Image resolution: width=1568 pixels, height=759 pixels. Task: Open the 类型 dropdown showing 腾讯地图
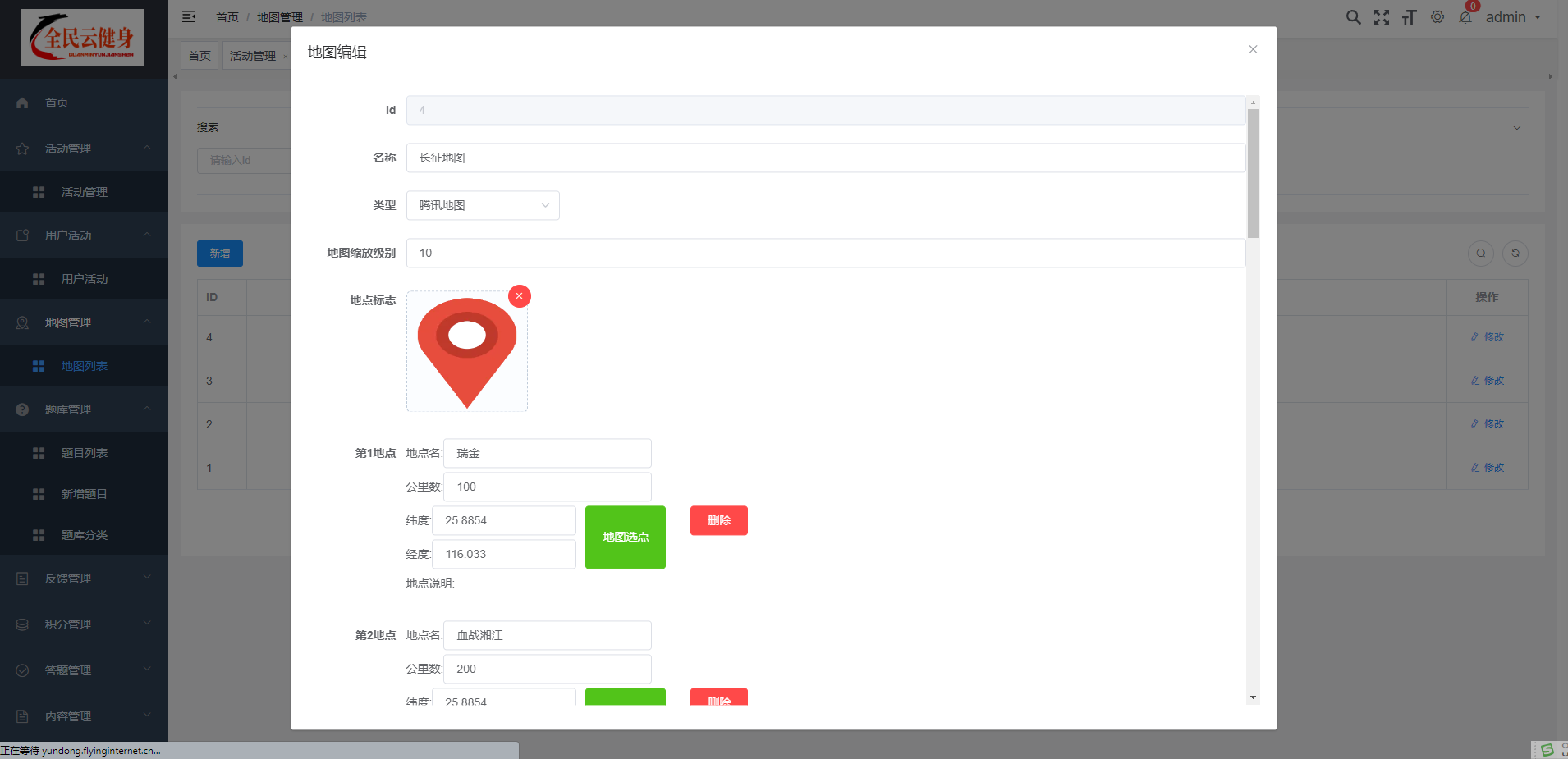pyautogui.click(x=483, y=205)
